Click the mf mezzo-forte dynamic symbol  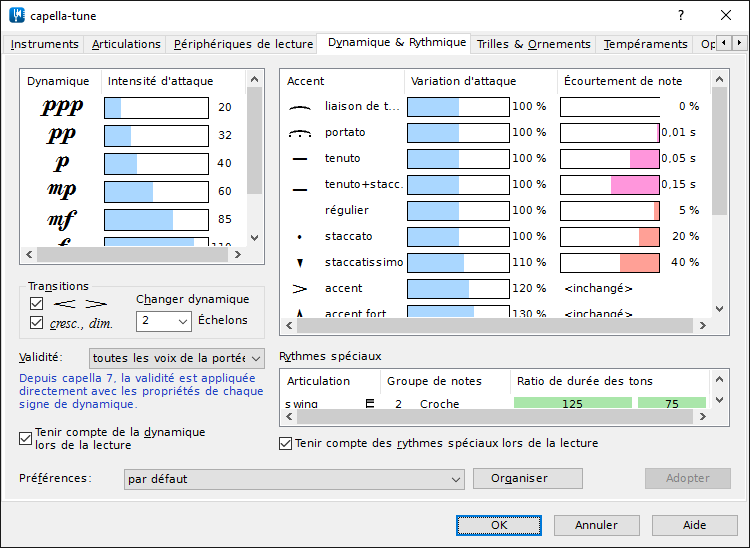tap(62, 219)
